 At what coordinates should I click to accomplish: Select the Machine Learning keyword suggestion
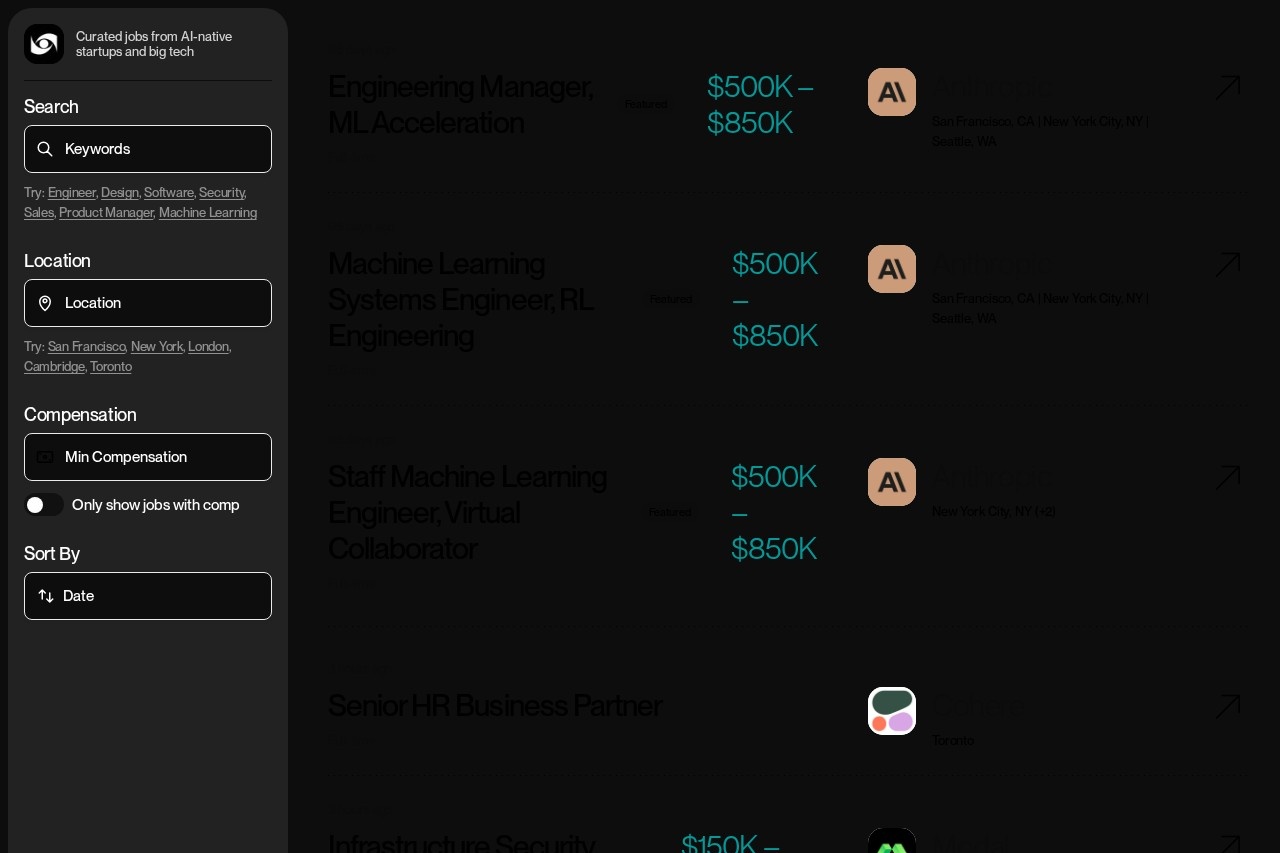click(x=208, y=213)
